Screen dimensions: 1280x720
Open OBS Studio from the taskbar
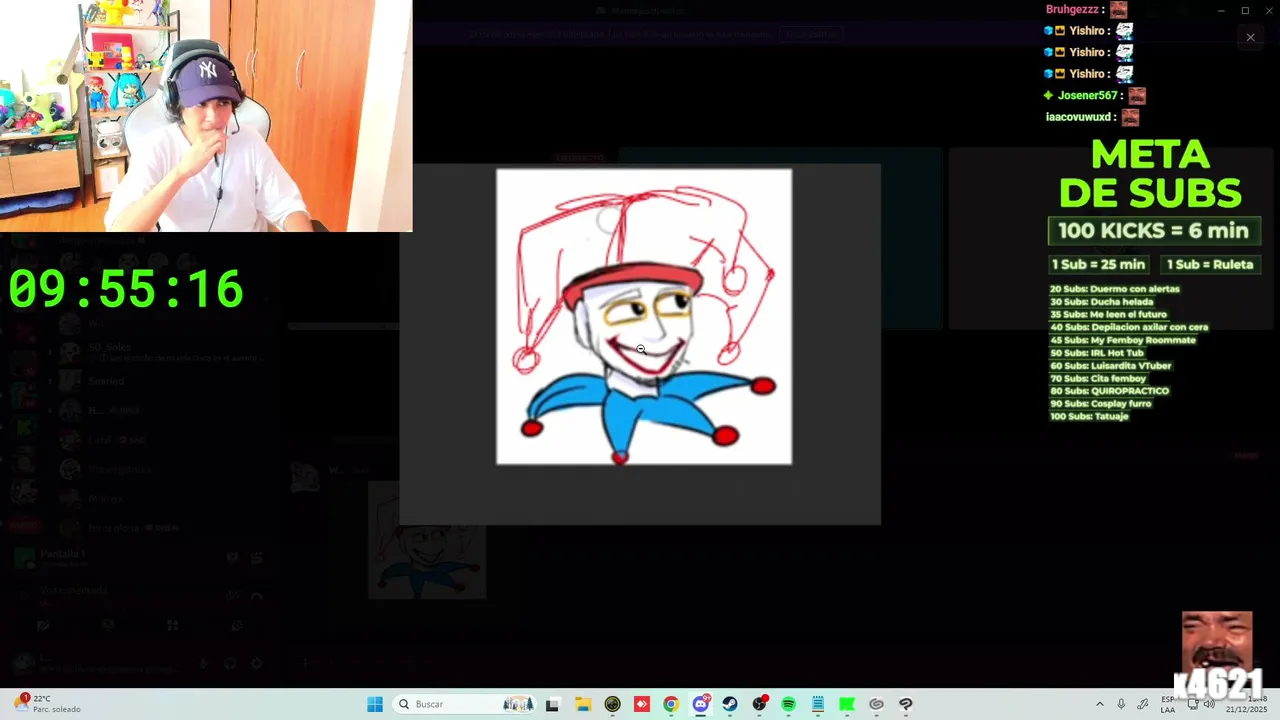(760, 704)
